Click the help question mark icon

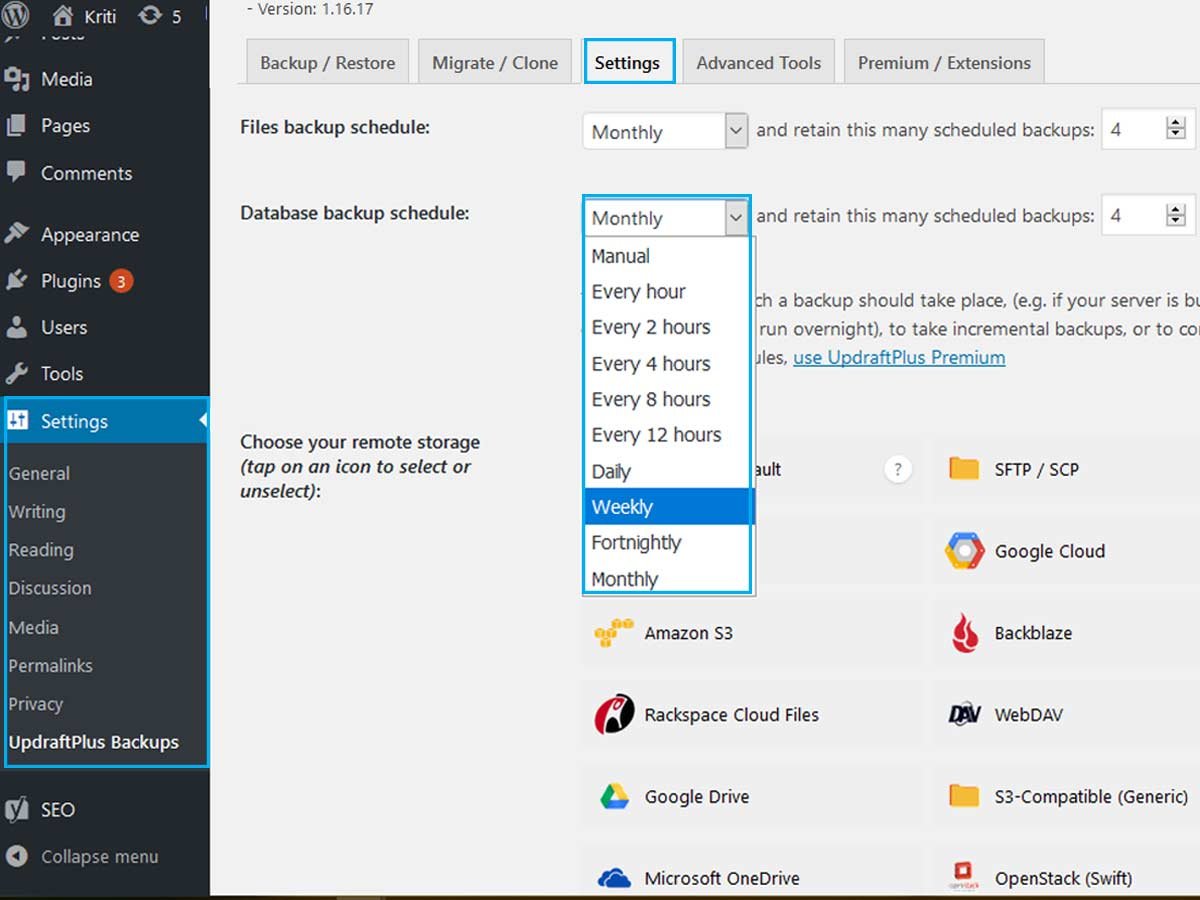coord(898,469)
